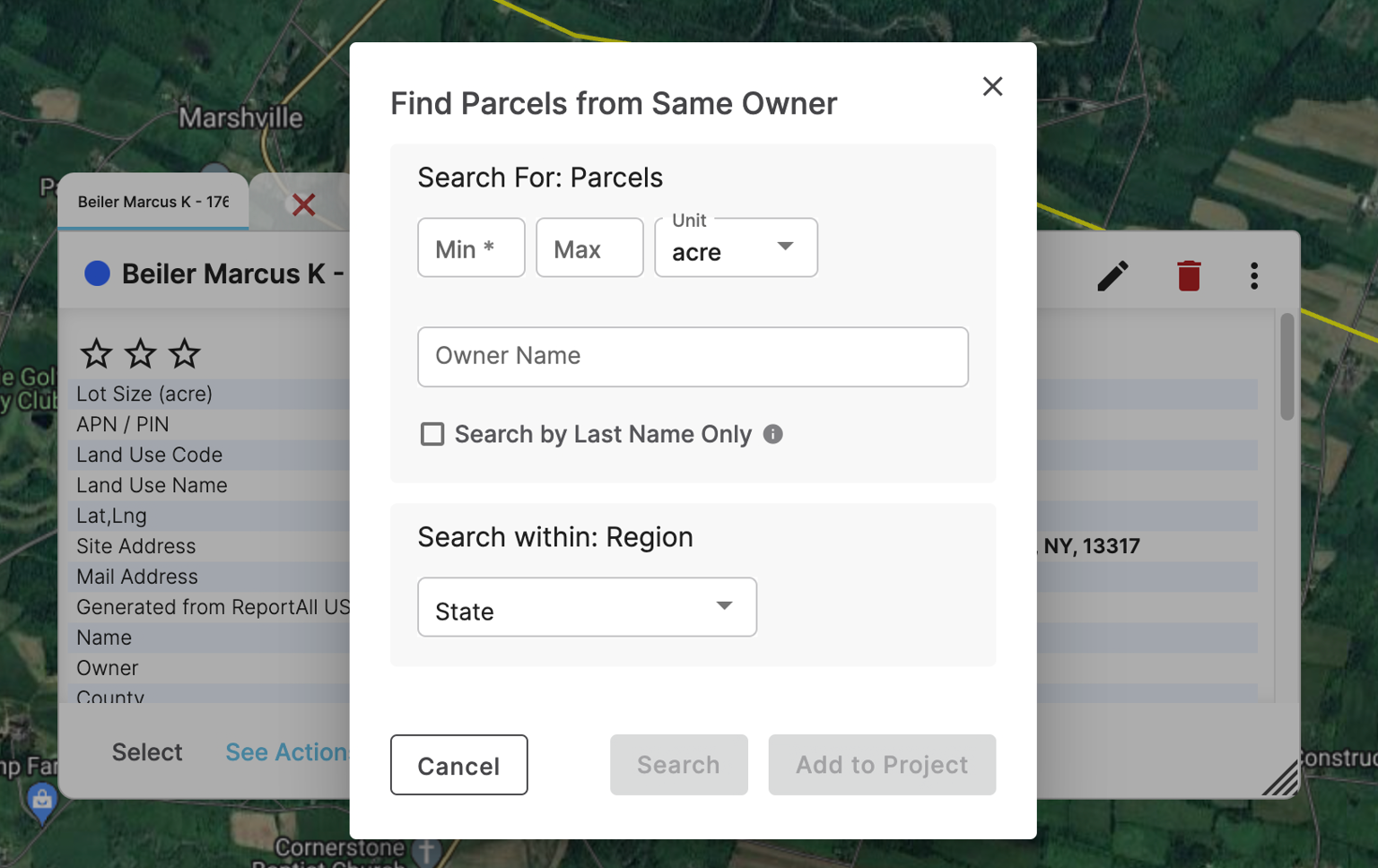The image size is (1378, 868).
Task: Click the pencil edit icon on the parcel panel
Action: pyautogui.click(x=1112, y=276)
